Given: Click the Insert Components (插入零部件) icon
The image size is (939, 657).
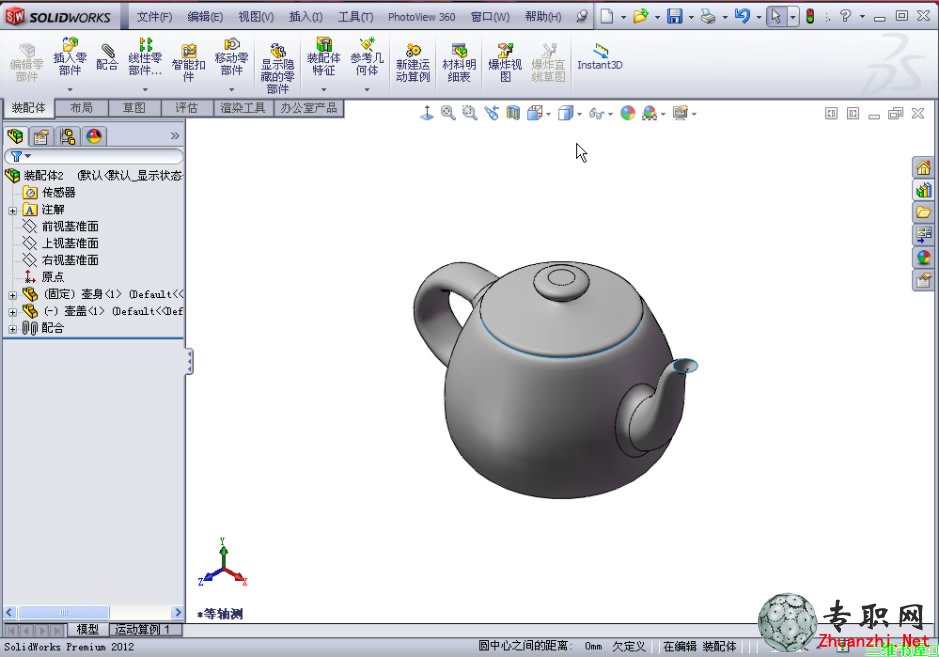Looking at the screenshot, I should click(x=69, y=56).
